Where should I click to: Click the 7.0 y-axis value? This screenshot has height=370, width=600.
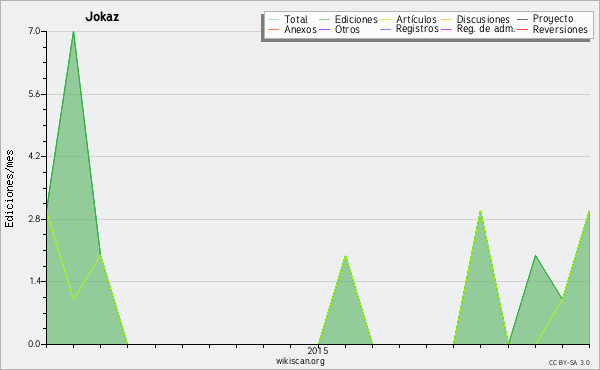click(x=34, y=31)
